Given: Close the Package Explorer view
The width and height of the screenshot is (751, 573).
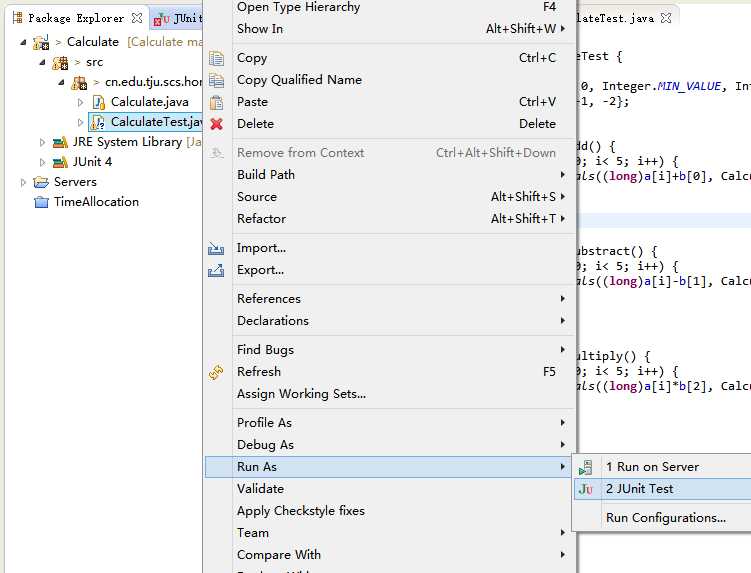Looking at the screenshot, I should [137, 18].
